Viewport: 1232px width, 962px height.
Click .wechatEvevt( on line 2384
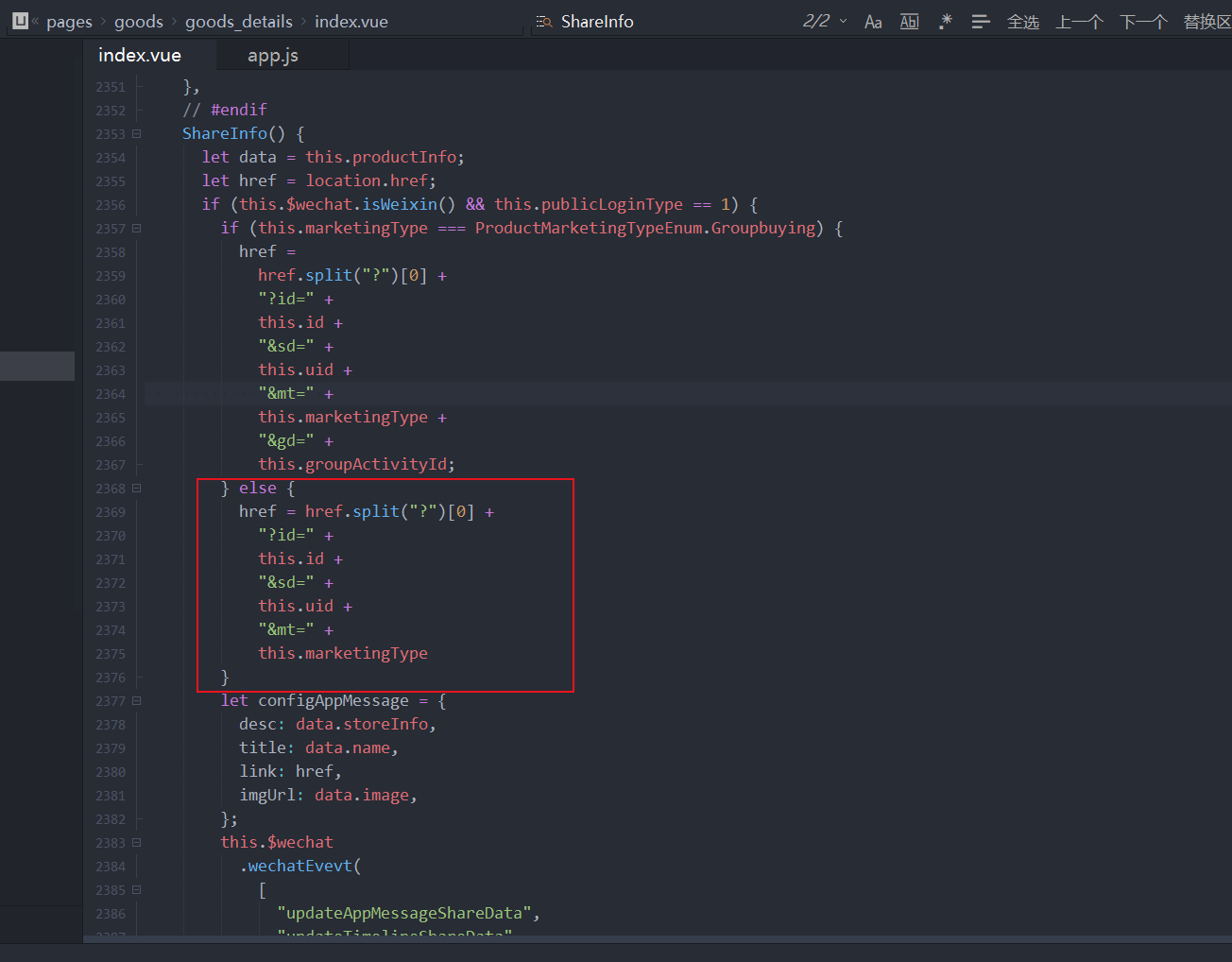(300, 866)
